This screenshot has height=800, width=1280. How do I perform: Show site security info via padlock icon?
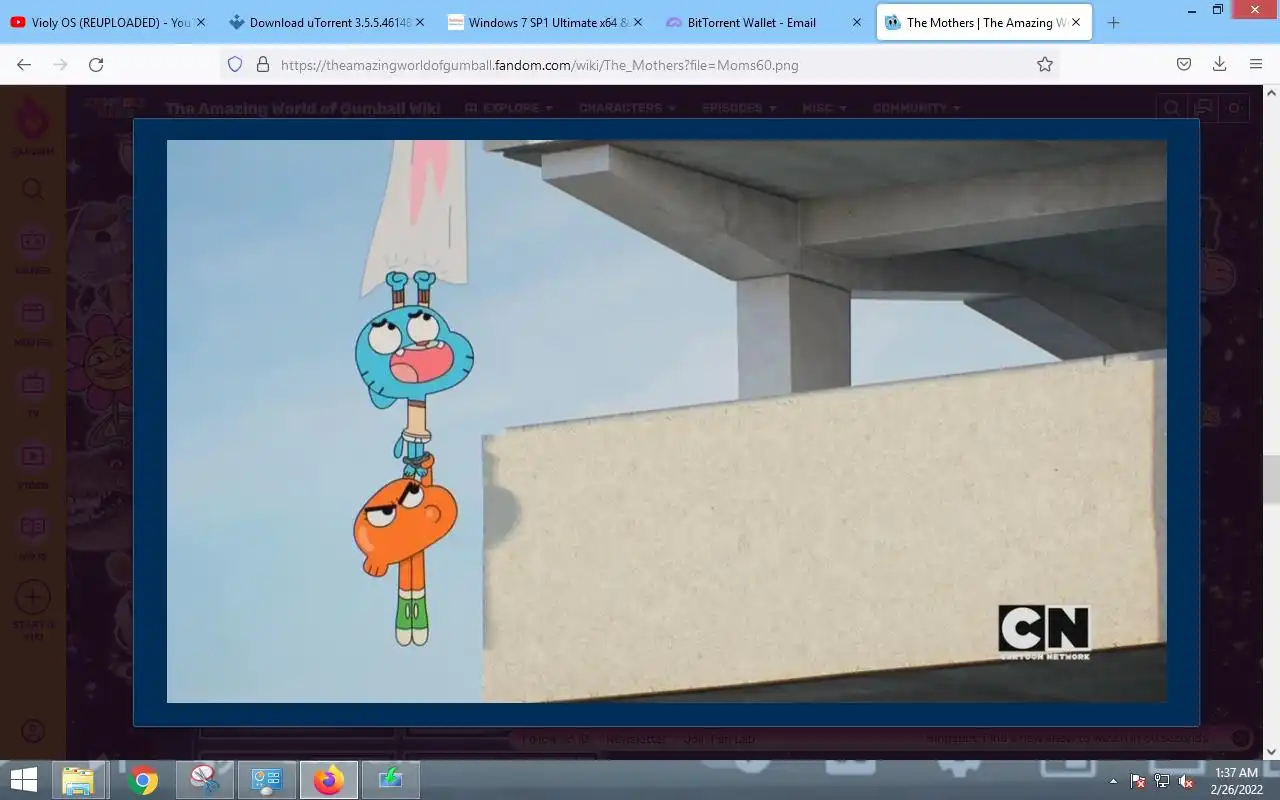[x=263, y=64]
